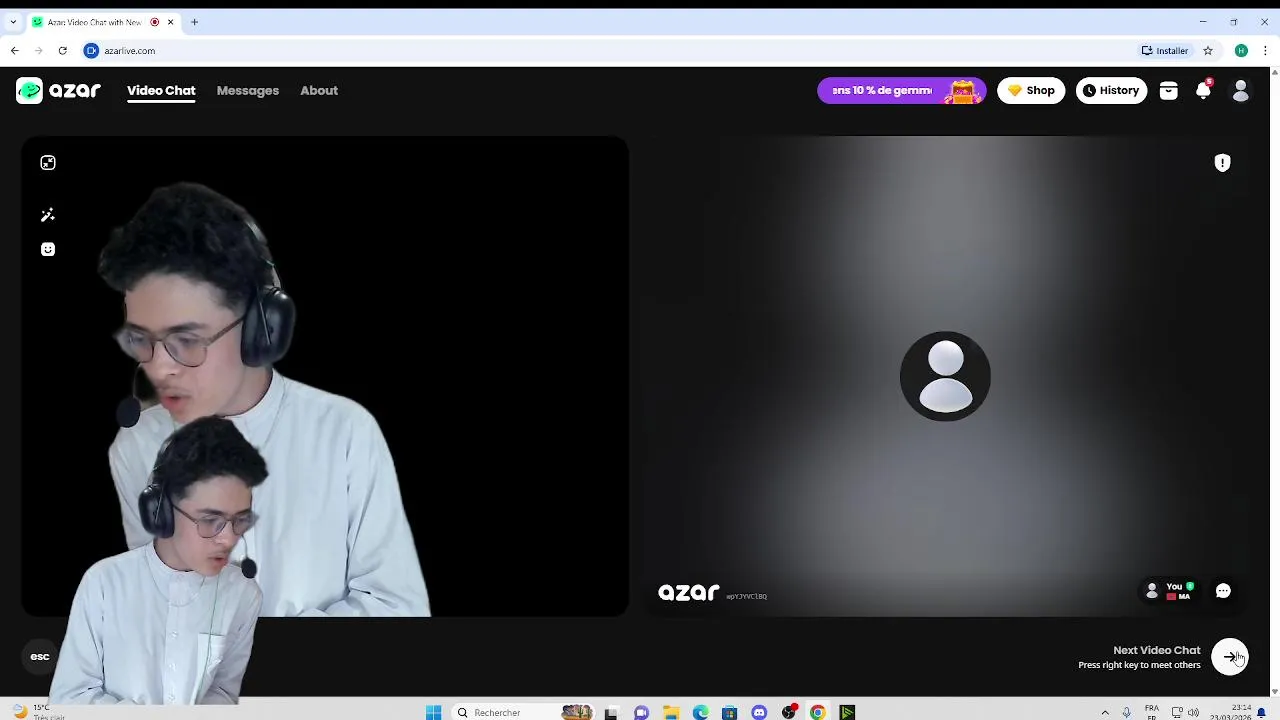Open the chat bubble in partner video
Screen dimensions: 1280x720
point(1223,591)
